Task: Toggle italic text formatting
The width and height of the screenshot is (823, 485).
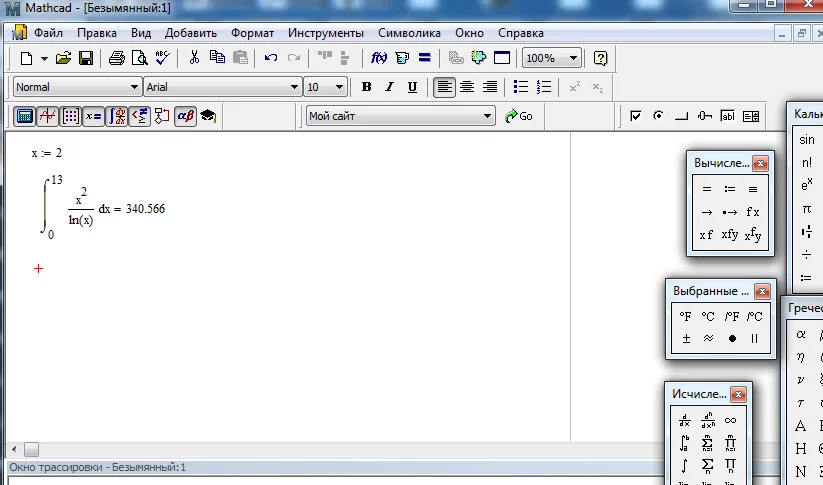Action: click(389, 87)
